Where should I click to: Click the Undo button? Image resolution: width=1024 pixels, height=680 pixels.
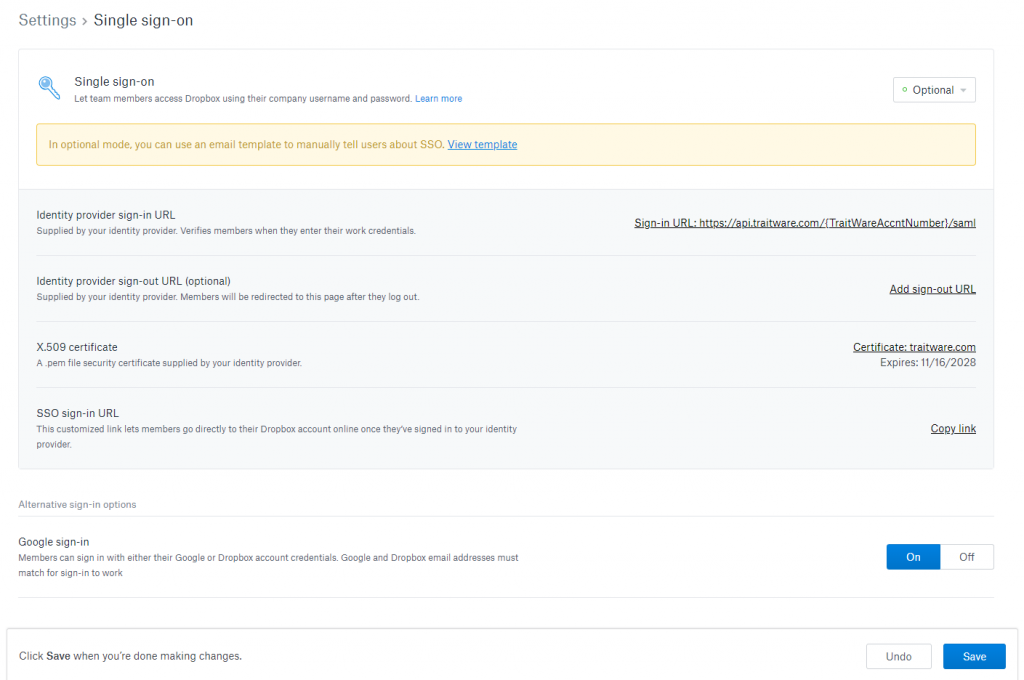[899, 656]
